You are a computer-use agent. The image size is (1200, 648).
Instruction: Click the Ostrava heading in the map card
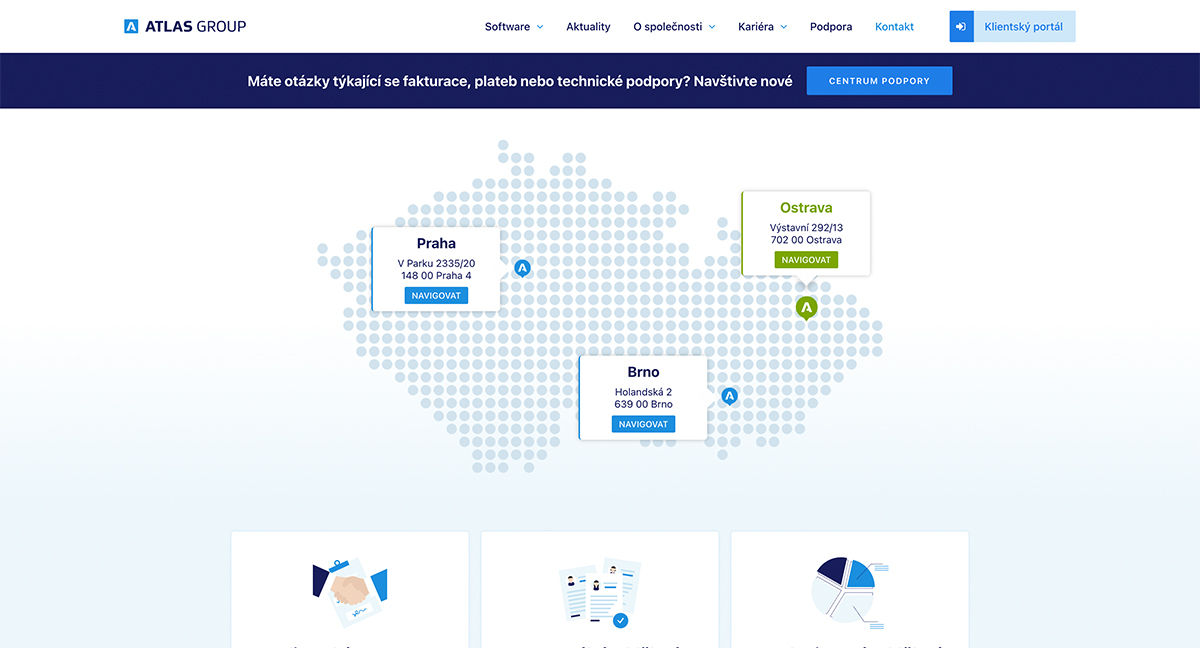click(x=806, y=208)
